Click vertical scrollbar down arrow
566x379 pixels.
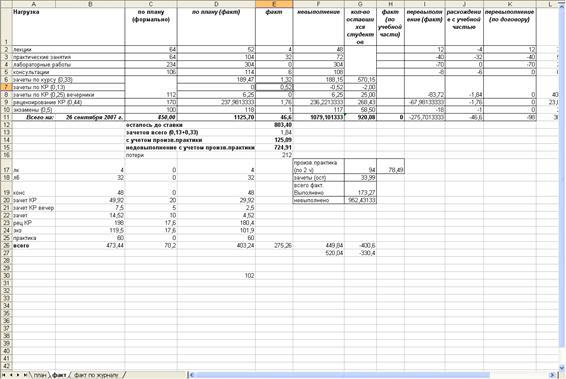tap(562, 368)
